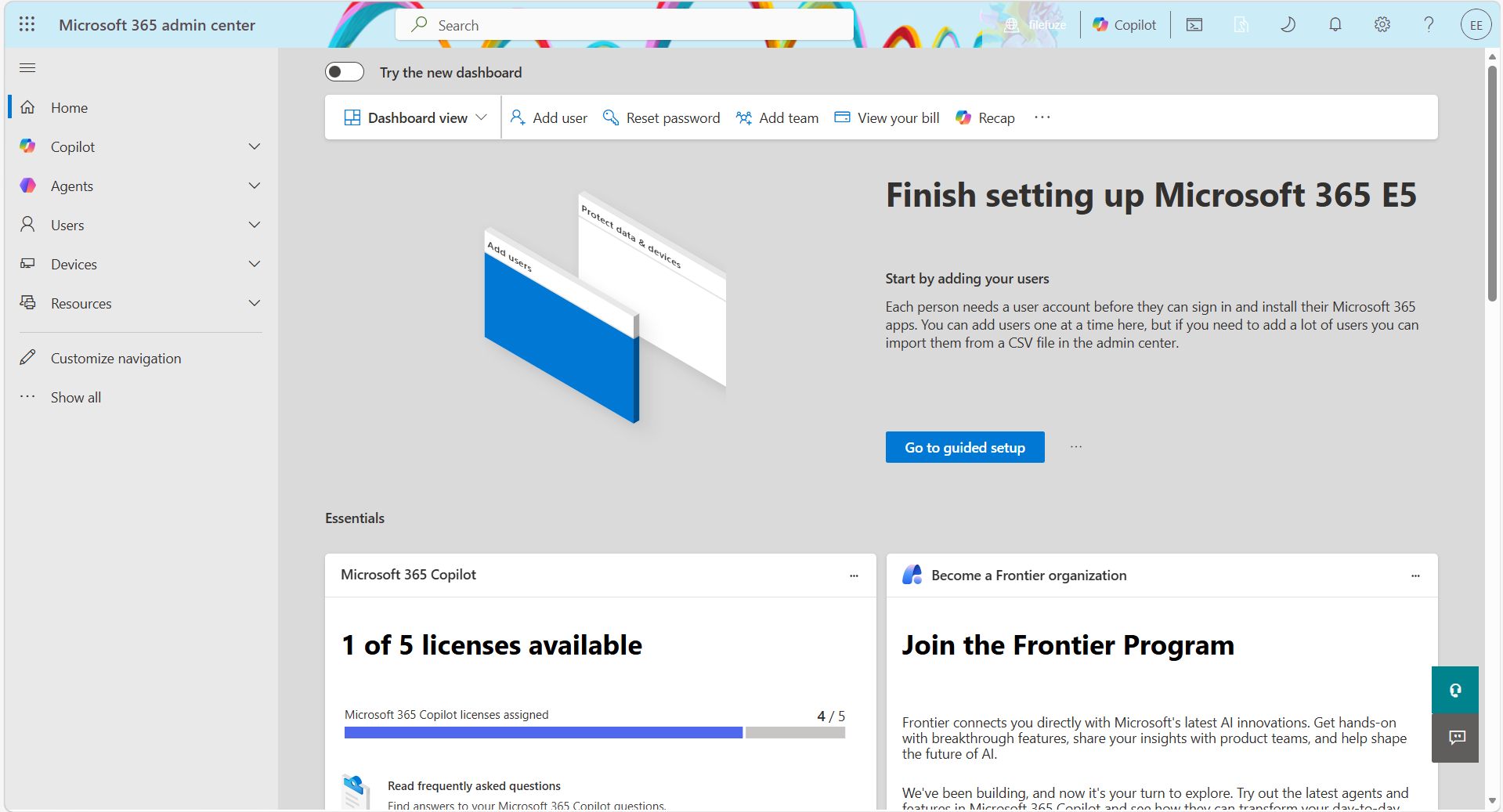
Task: Click the Show all ellipsis icon
Action: point(27,397)
